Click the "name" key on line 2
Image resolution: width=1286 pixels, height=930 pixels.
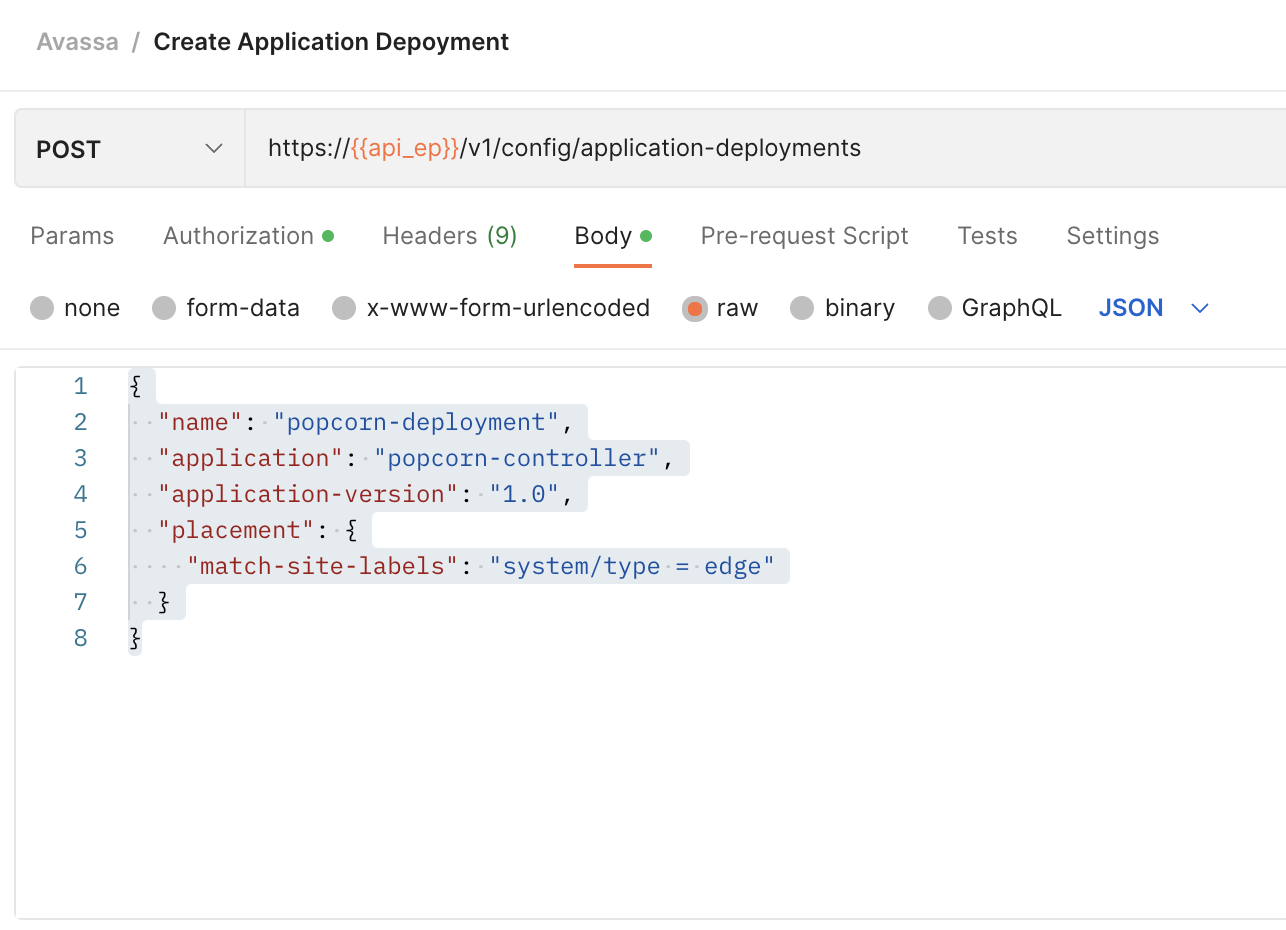point(200,422)
